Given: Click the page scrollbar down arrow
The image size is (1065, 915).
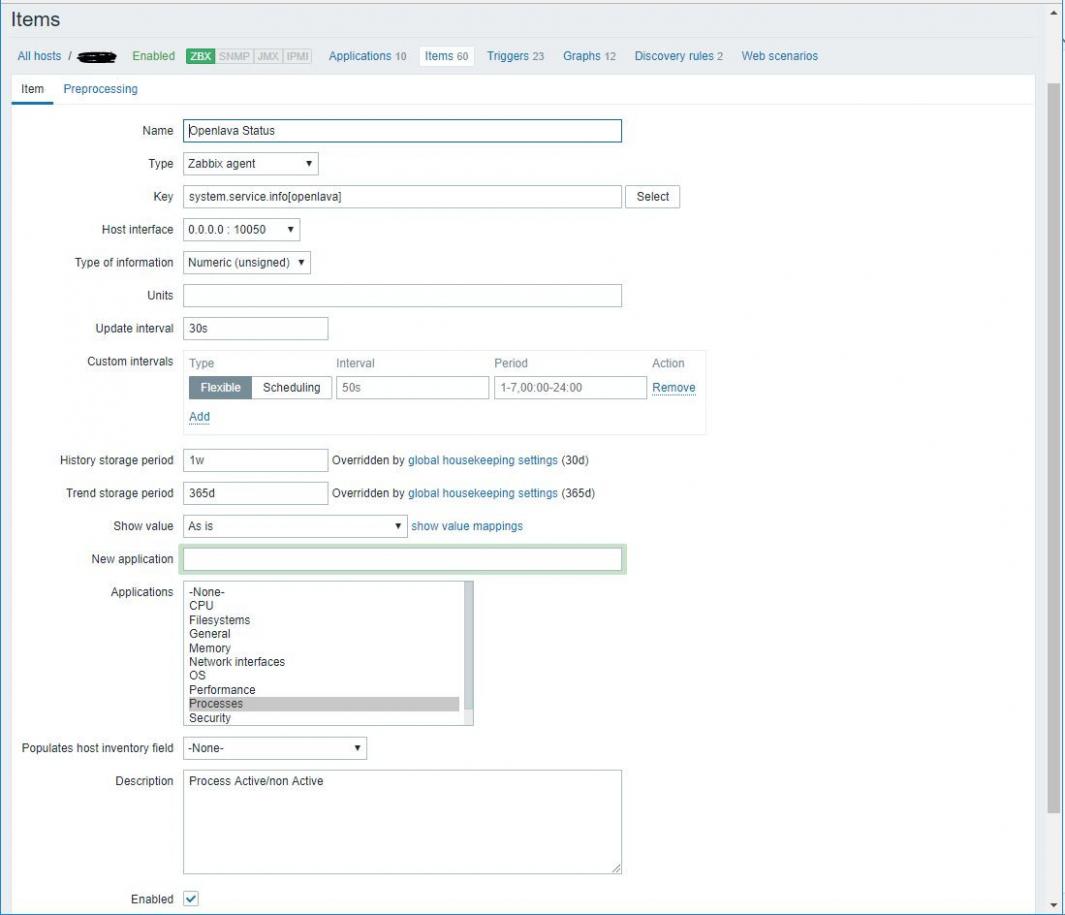Looking at the screenshot, I should click(1053, 905).
